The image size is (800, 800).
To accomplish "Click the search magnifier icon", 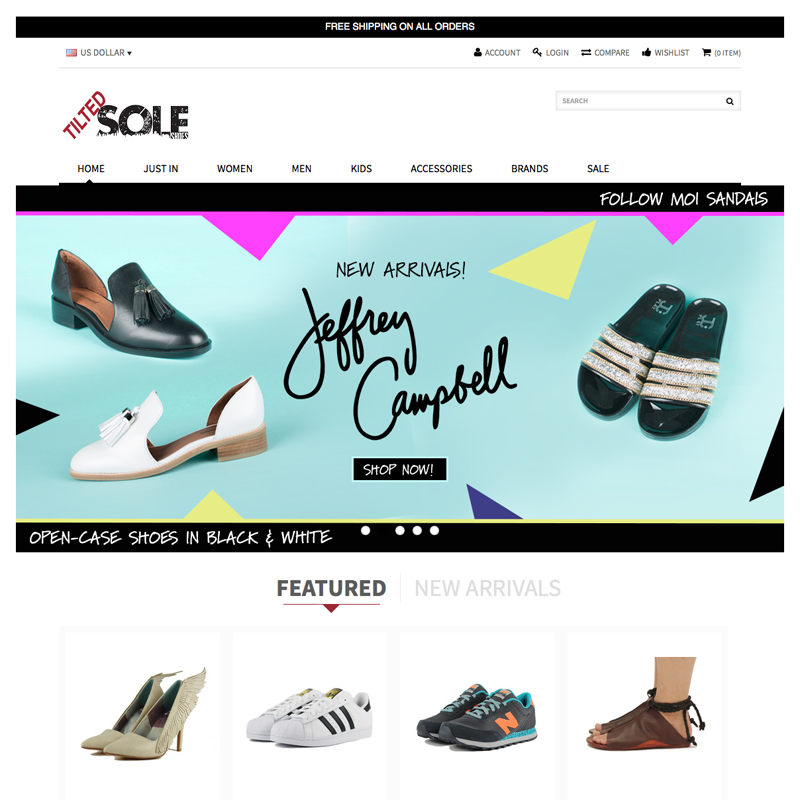I will point(730,101).
